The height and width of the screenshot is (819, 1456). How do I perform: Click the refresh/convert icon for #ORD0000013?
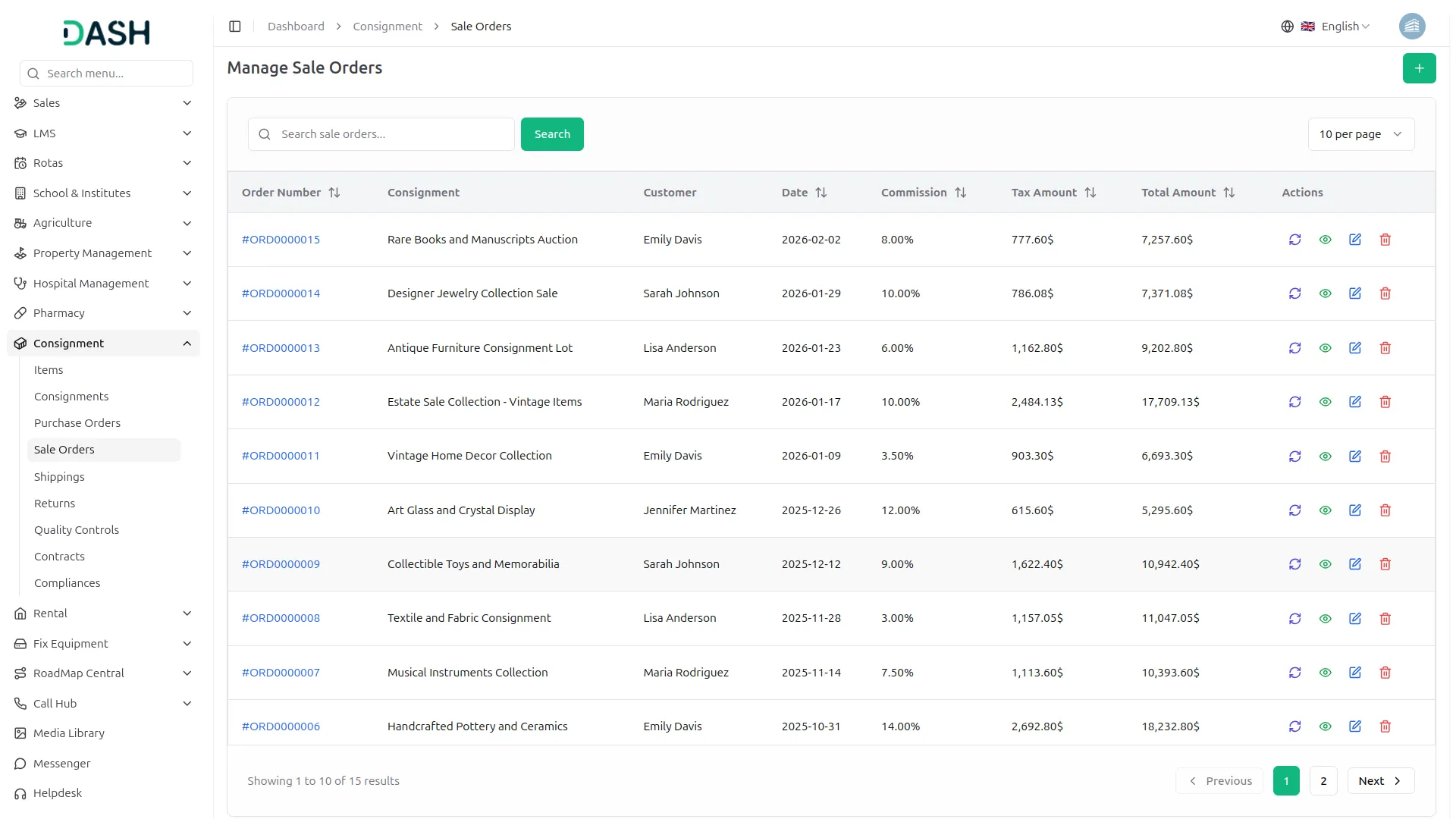click(1294, 347)
